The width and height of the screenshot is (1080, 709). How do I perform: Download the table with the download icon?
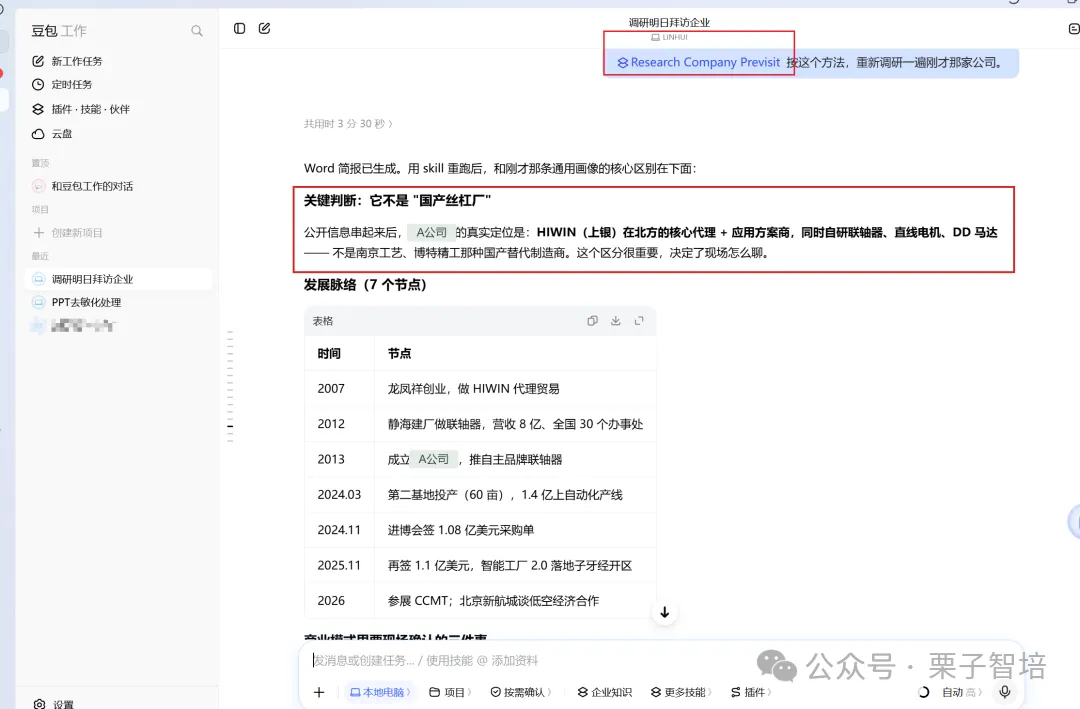tap(616, 321)
